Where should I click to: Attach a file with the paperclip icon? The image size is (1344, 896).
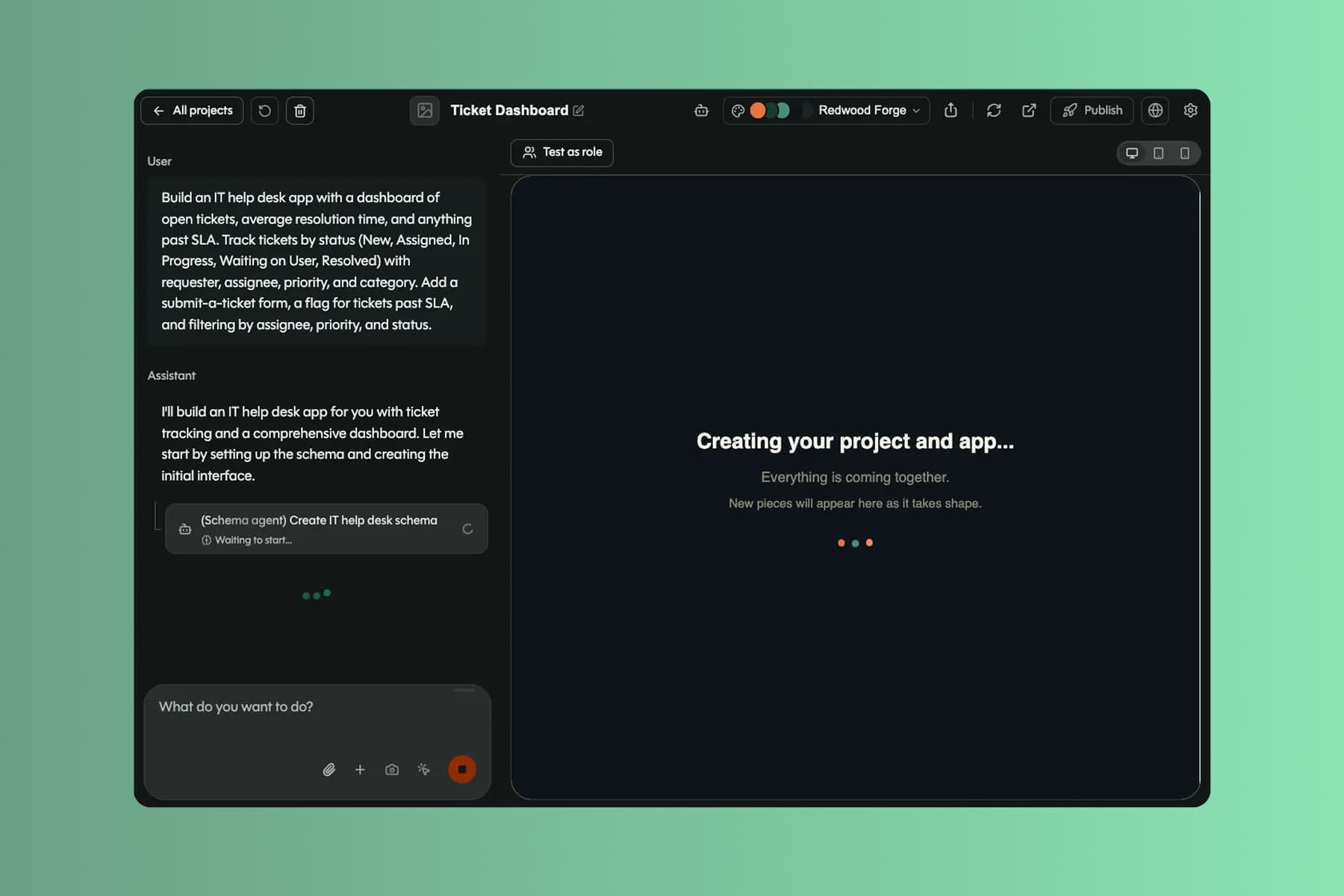329,770
